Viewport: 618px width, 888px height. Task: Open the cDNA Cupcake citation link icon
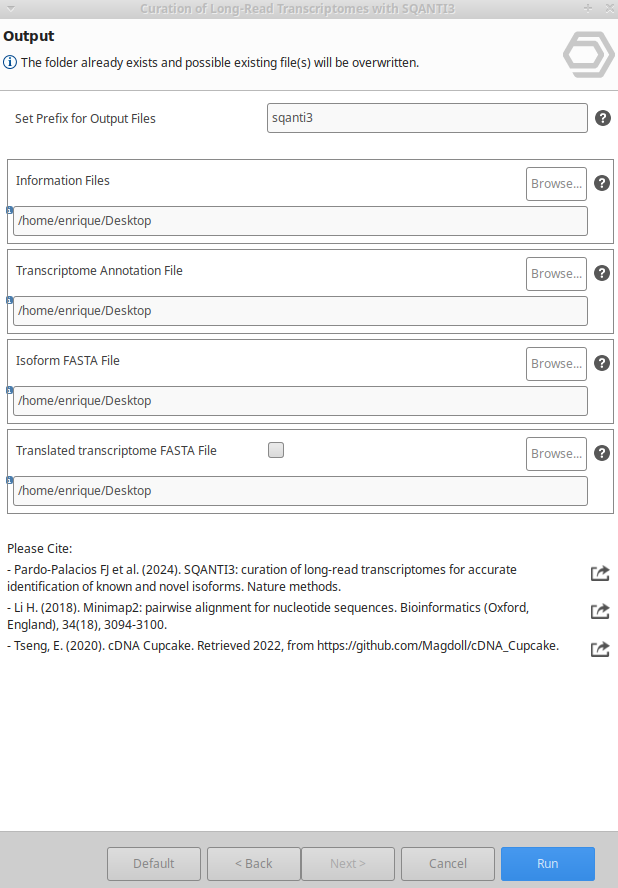[x=600, y=649]
